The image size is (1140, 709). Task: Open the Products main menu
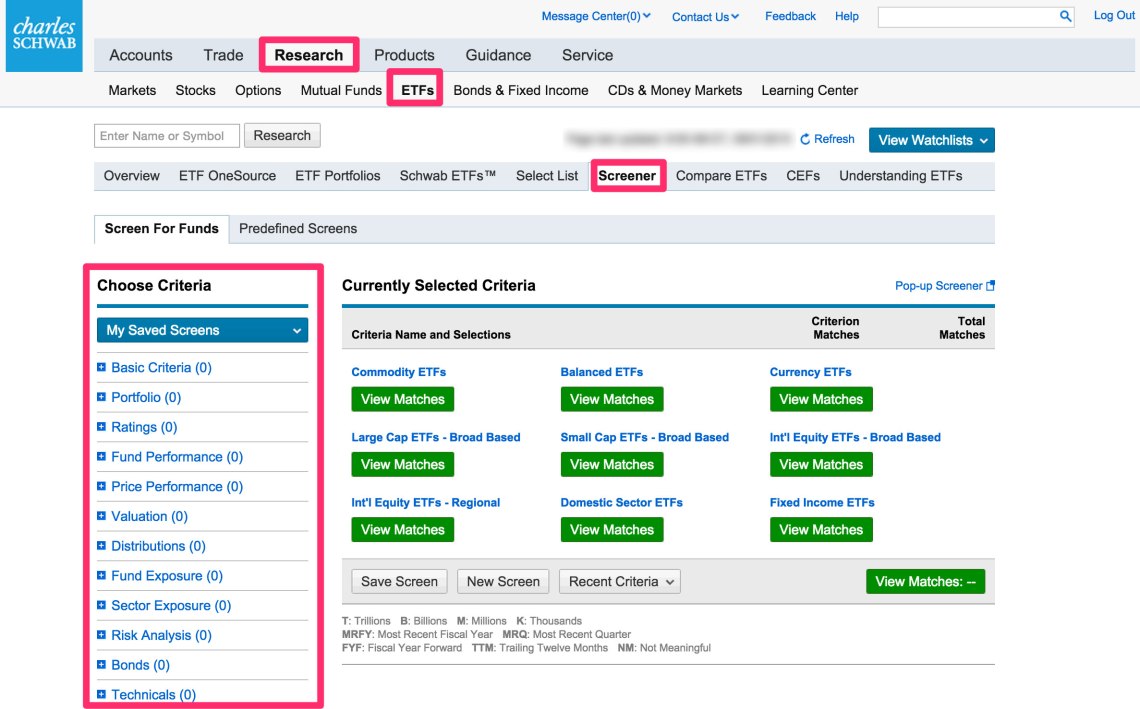tap(404, 55)
